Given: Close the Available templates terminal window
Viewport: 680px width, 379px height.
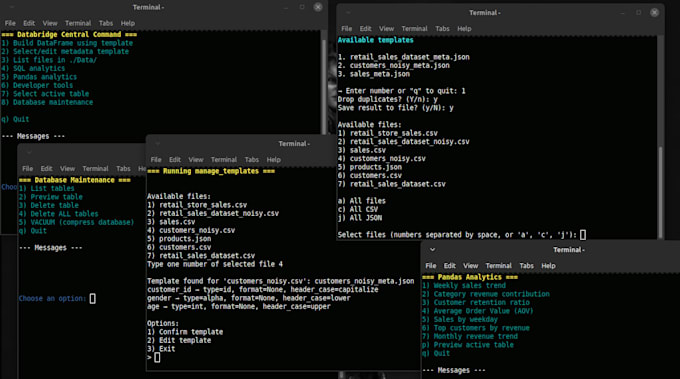Looking at the screenshot, I should pyautogui.click(x=654, y=13).
